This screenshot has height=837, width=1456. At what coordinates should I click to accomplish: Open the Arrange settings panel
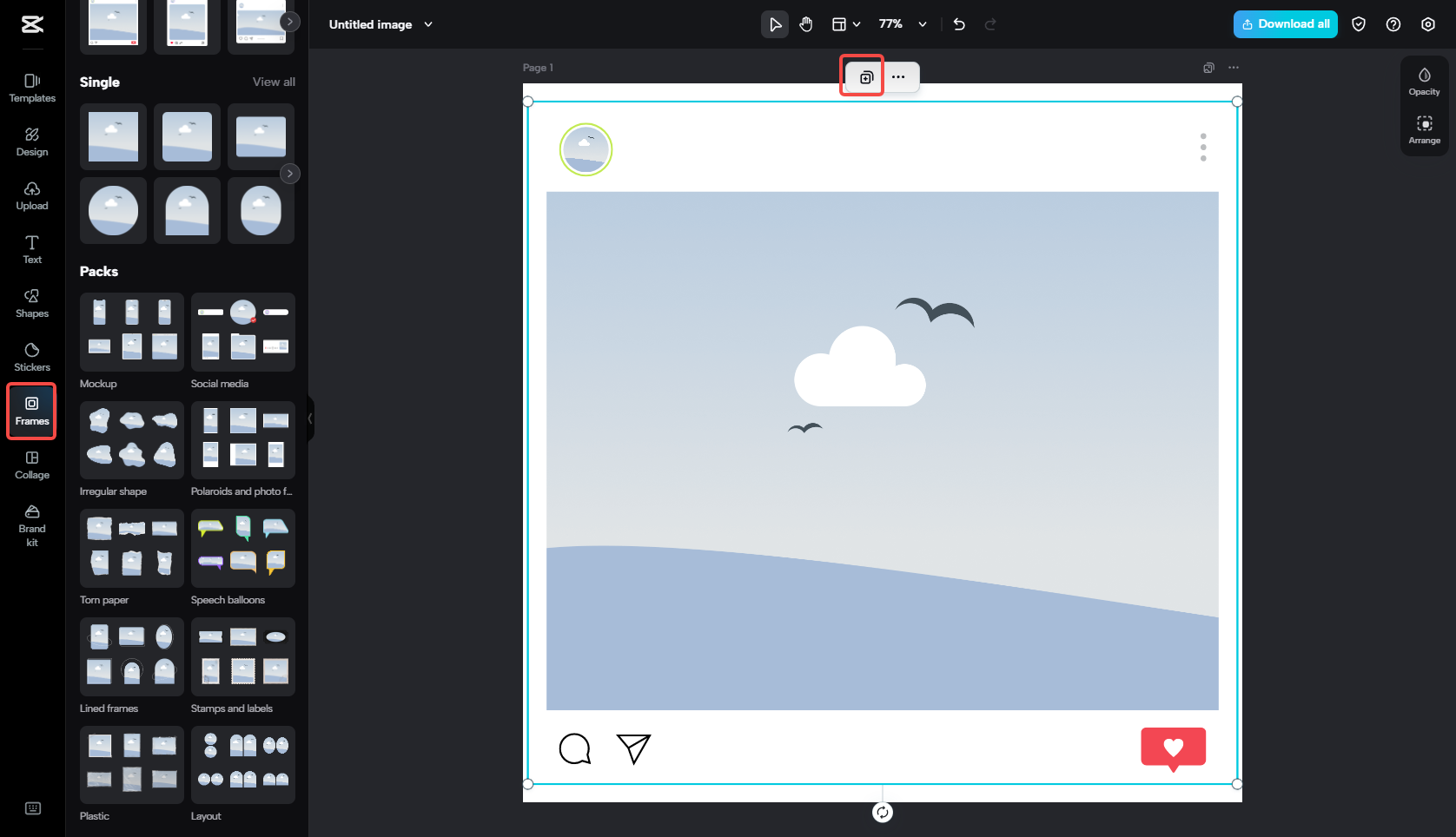[x=1425, y=129]
